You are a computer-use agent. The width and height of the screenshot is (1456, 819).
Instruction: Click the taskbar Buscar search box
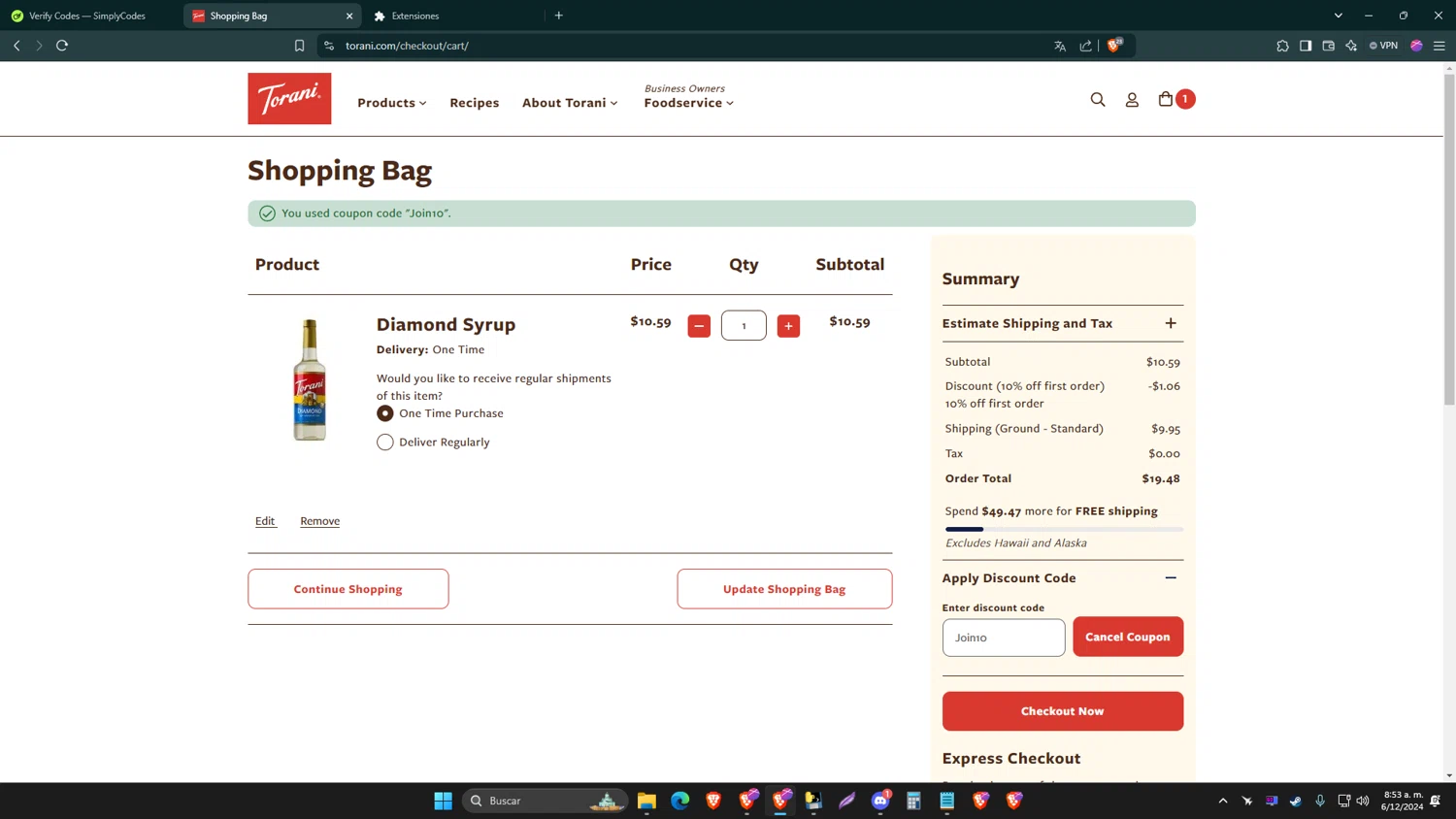click(x=545, y=801)
